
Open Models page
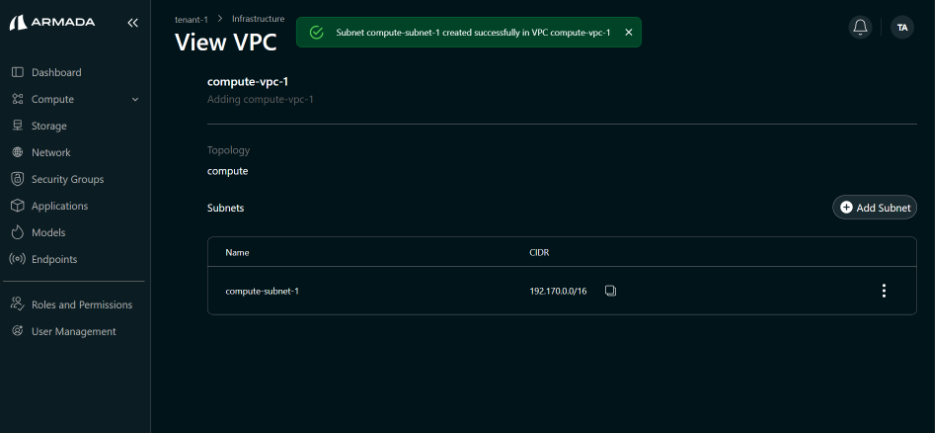click(48, 232)
